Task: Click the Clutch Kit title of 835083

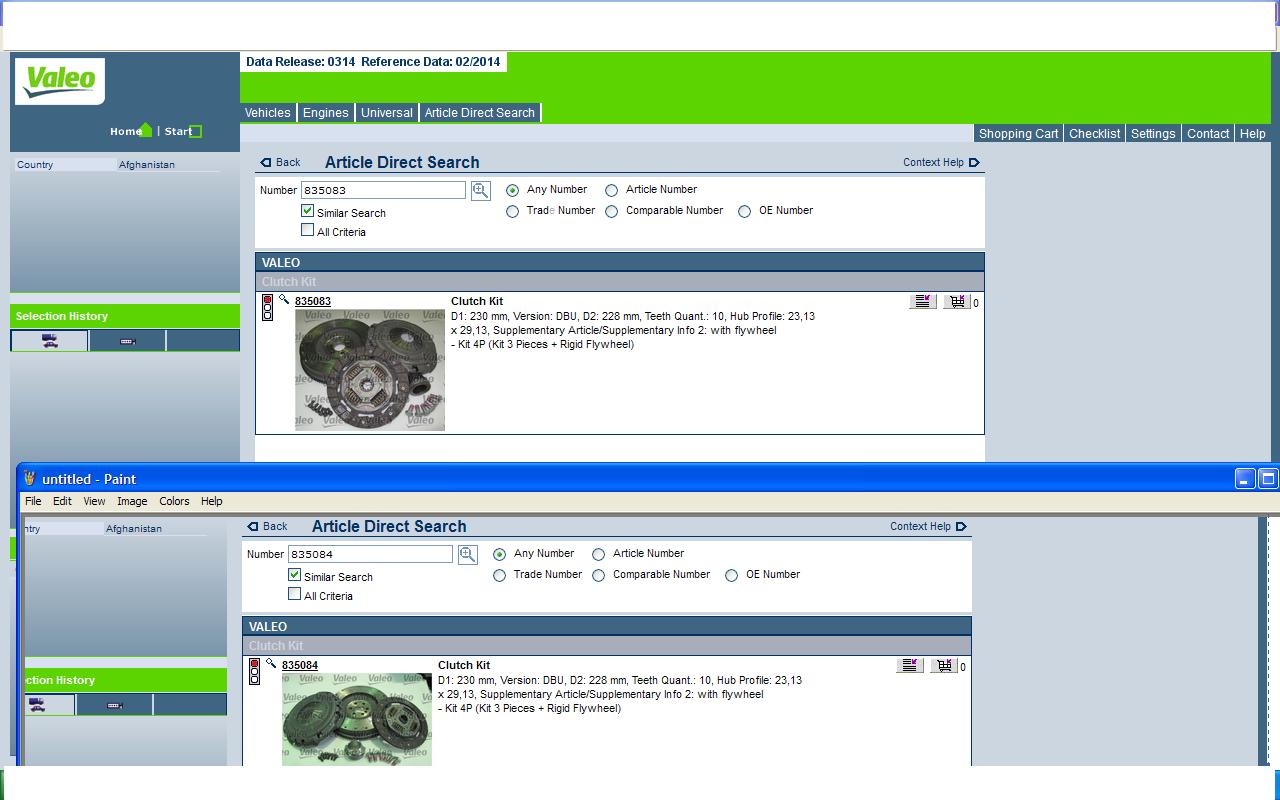Action: tap(477, 301)
